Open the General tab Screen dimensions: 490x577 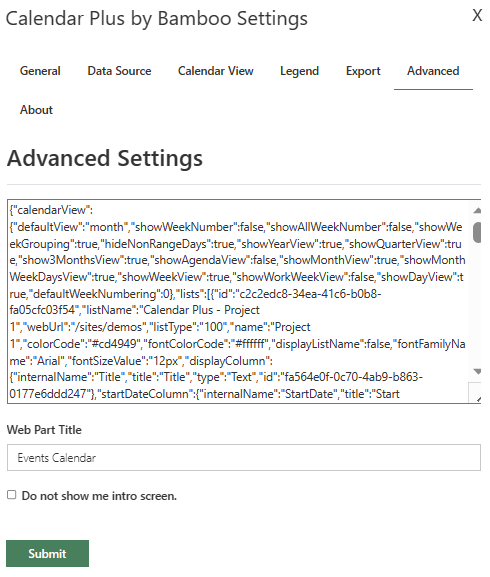click(40, 71)
